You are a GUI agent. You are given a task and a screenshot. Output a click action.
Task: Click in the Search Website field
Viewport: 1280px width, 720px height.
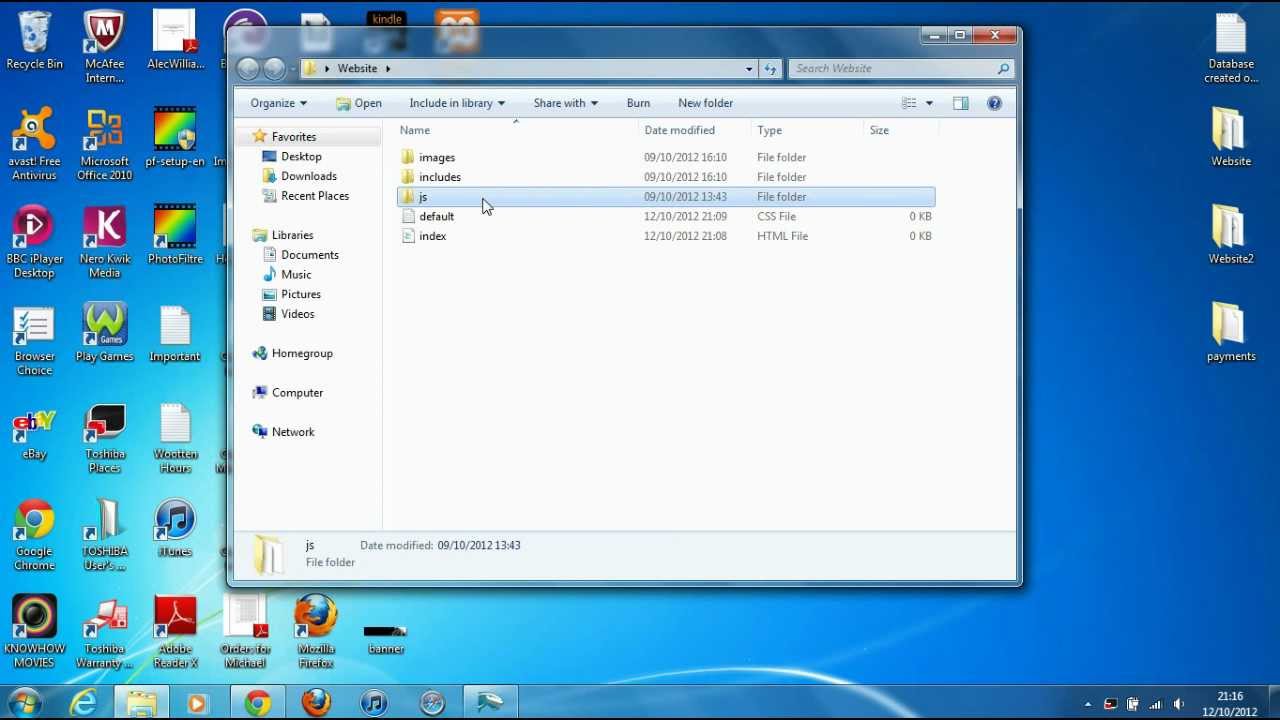click(x=901, y=68)
